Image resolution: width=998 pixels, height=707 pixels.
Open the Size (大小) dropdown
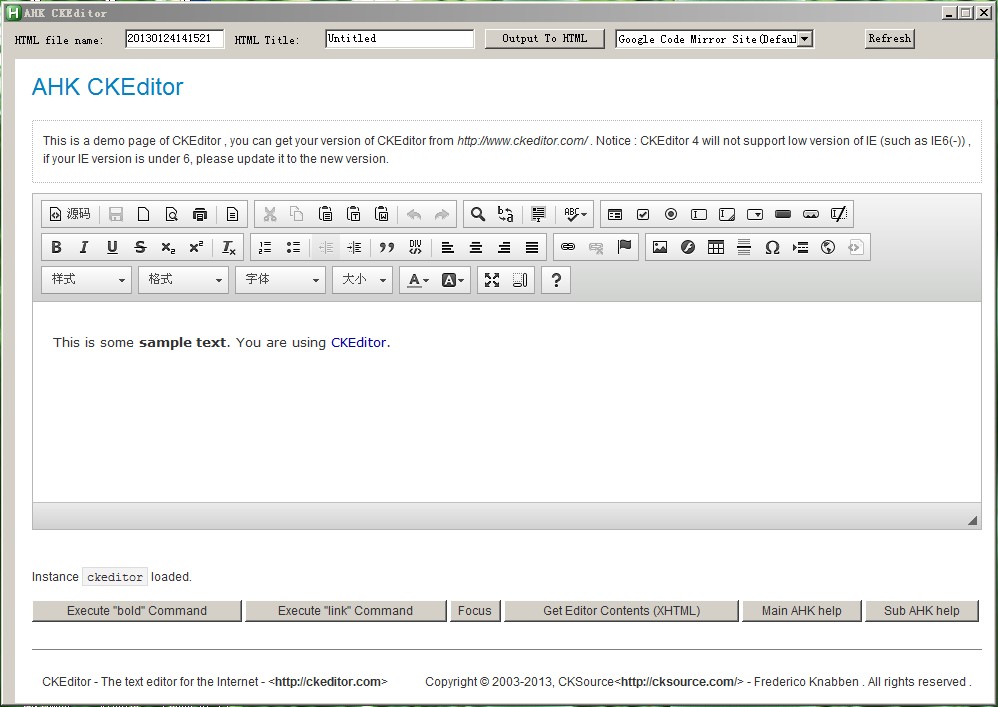[362, 280]
